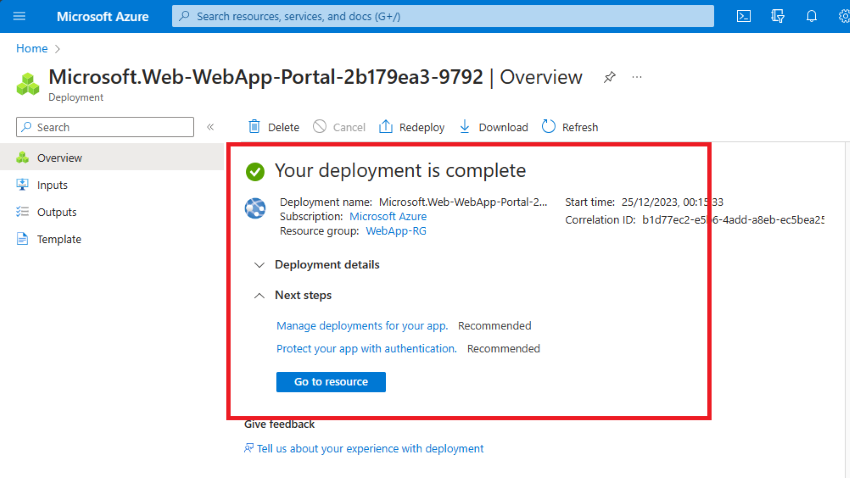Open Cloud Shell from the top bar
Image resolution: width=850 pixels, height=478 pixels.
click(744, 16)
